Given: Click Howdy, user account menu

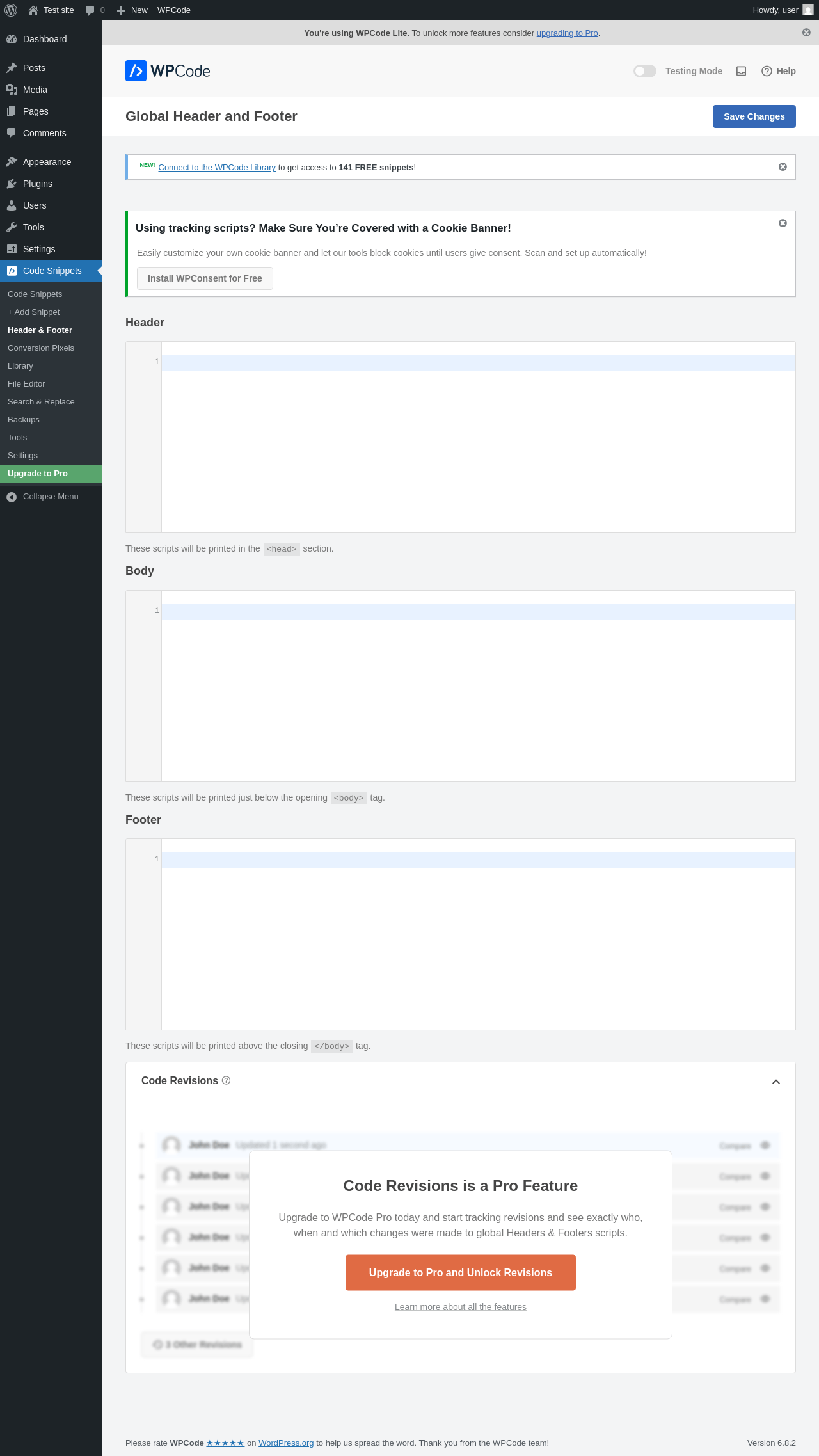Looking at the screenshot, I should point(783,10).
